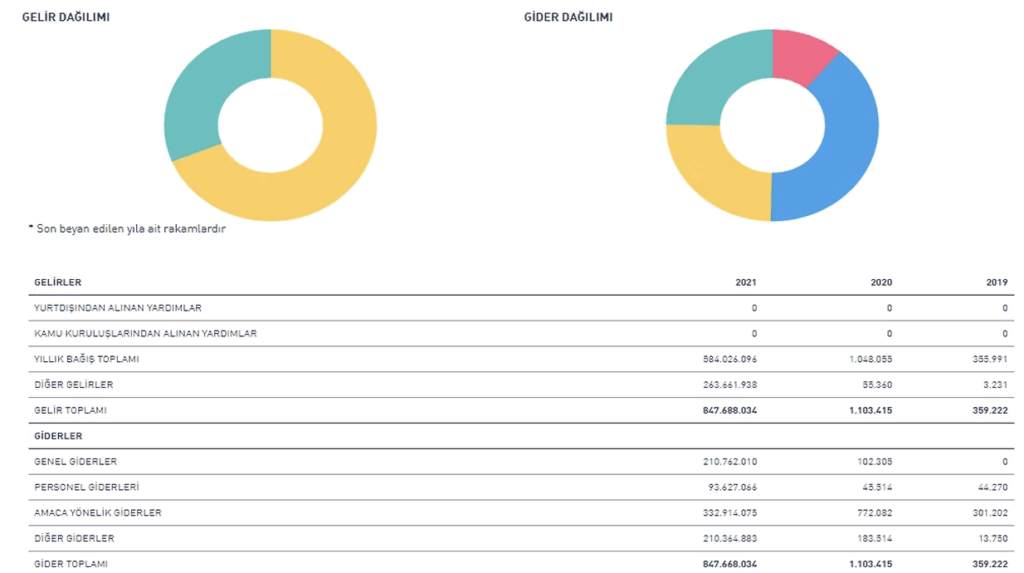The width and height of the screenshot is (1024, 573).
Task: Select the 2019 column header
Action: [x=997, y=283]
